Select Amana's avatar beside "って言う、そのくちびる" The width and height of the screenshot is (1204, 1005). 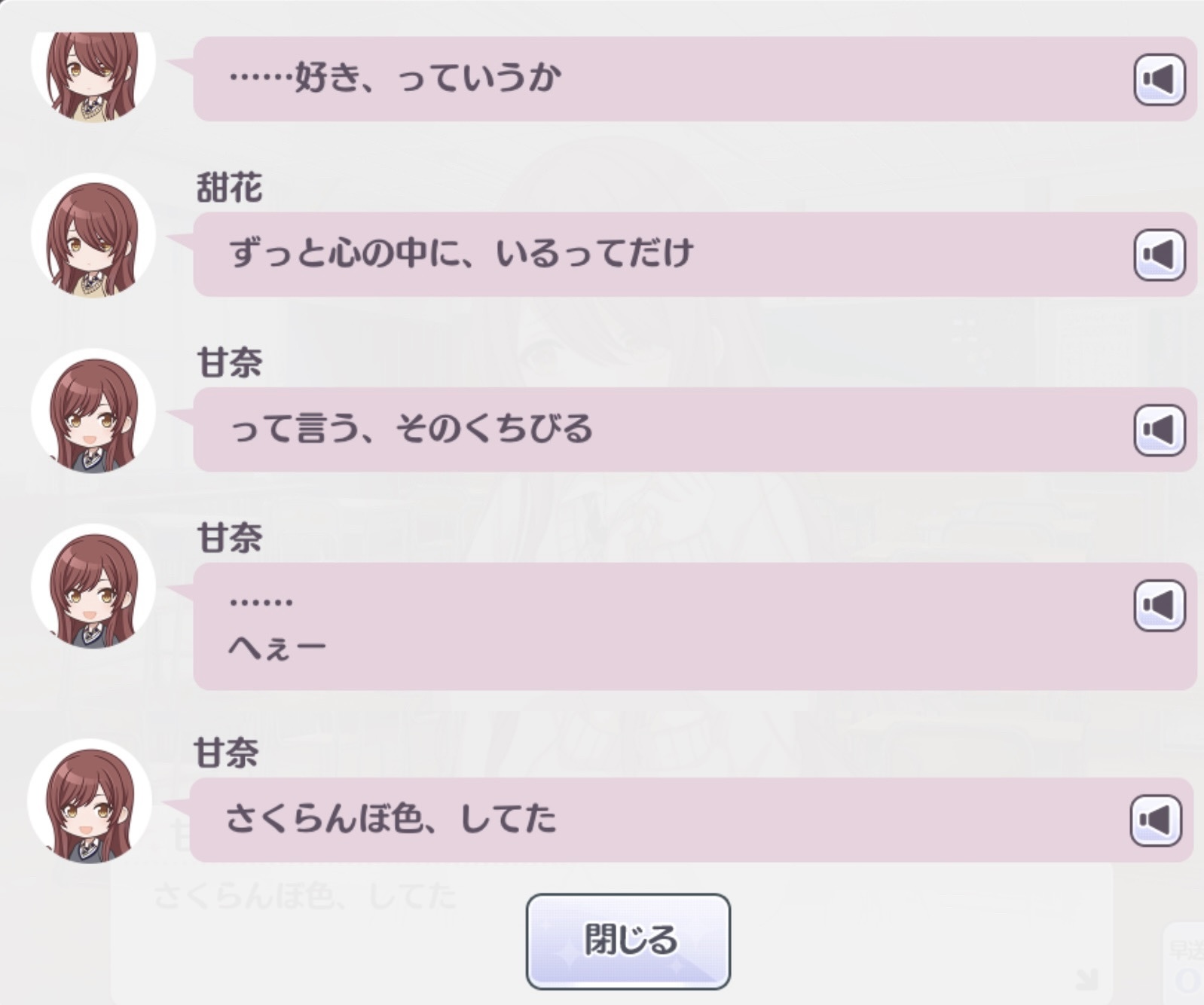[93, 411]
